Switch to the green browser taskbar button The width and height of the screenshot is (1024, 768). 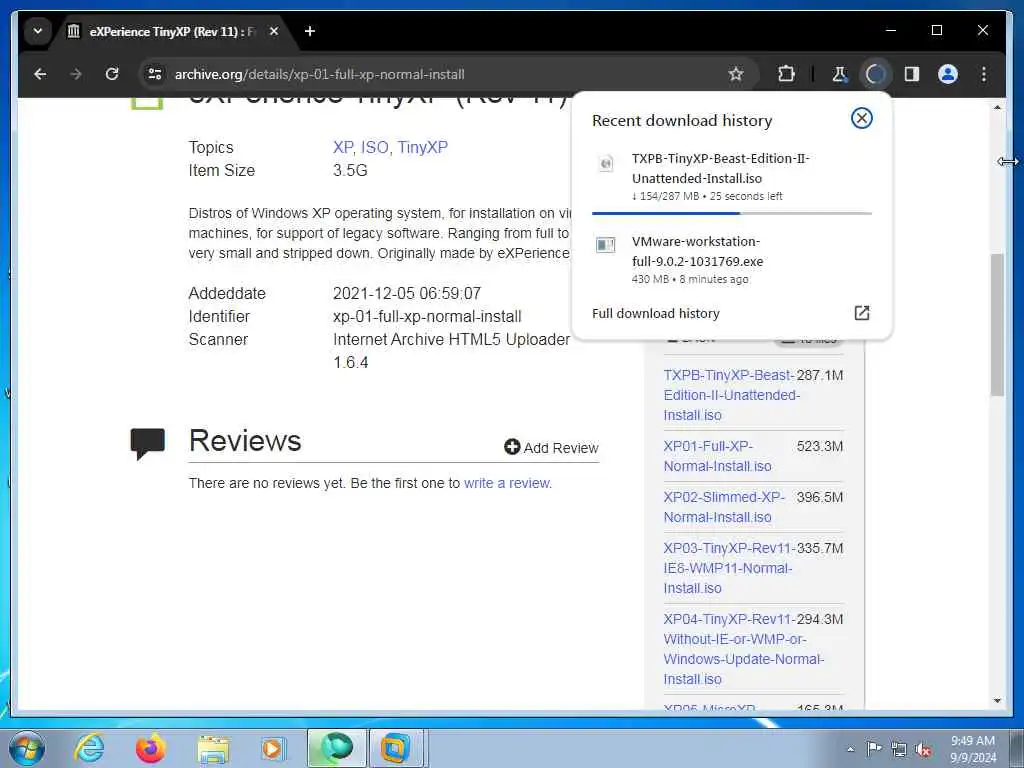(x=336, y=748)
